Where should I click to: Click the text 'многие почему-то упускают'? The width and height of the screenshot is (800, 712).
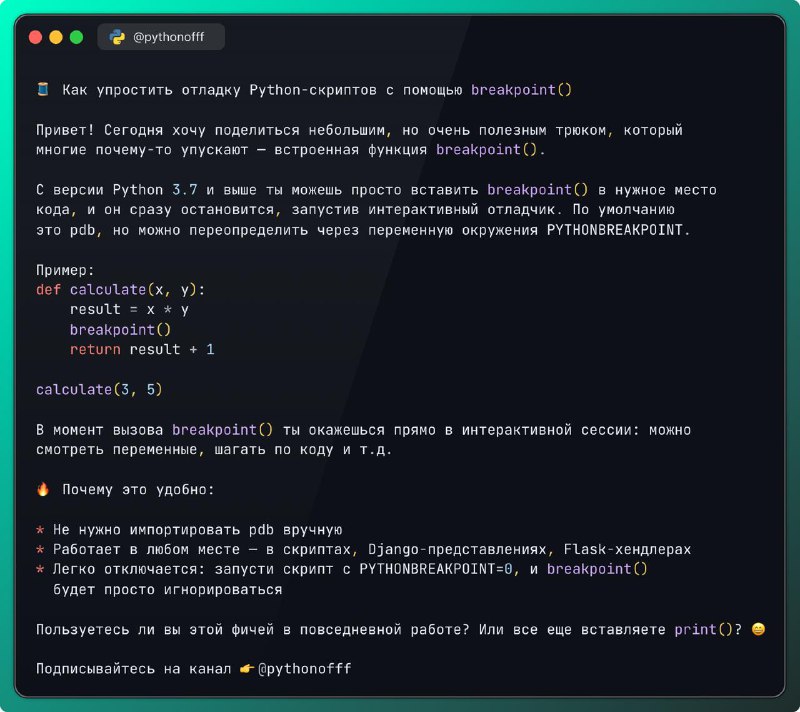[142, 150]
